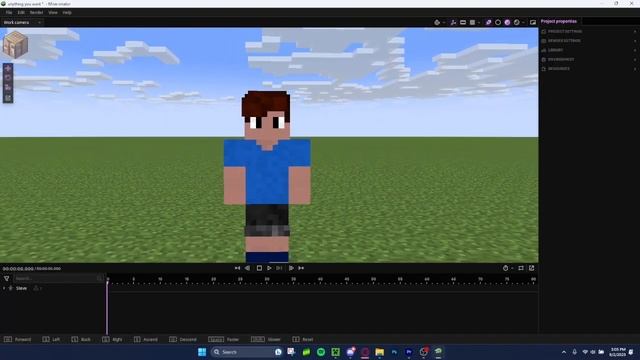
Task: Open the Windows Start menu
Action: click(202, 352)
